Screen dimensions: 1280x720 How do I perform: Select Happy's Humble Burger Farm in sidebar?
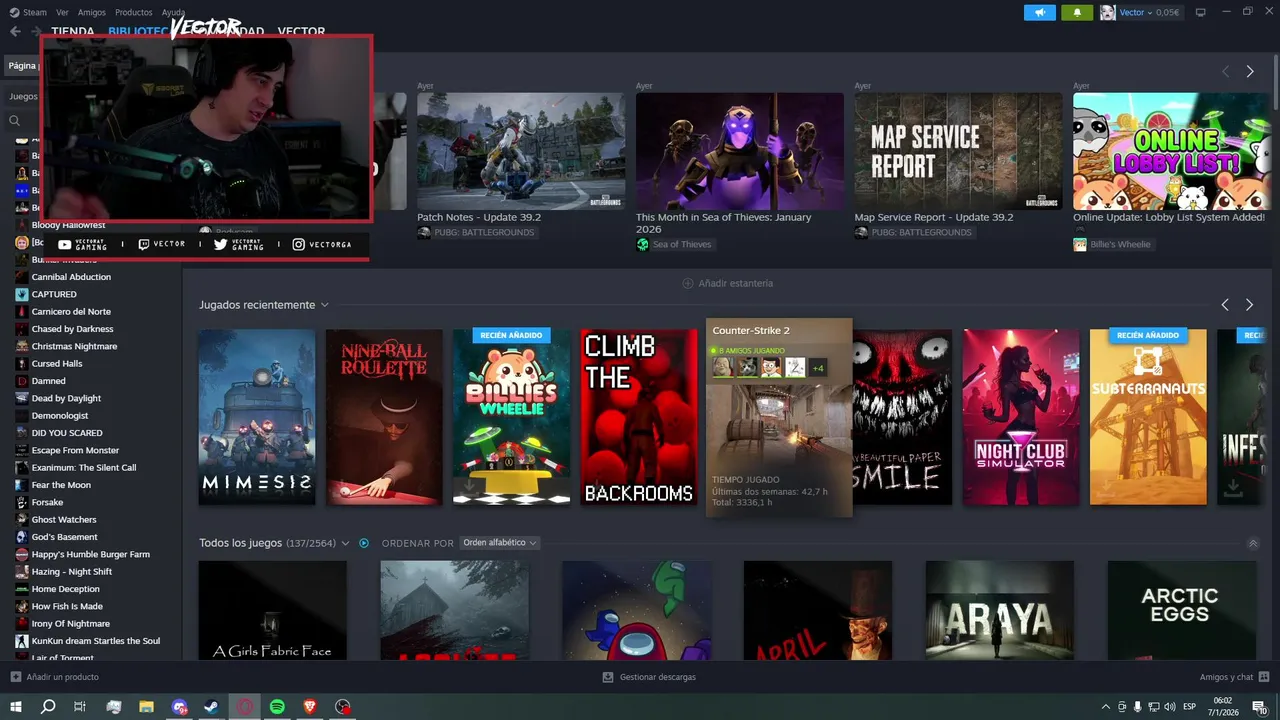90,554
